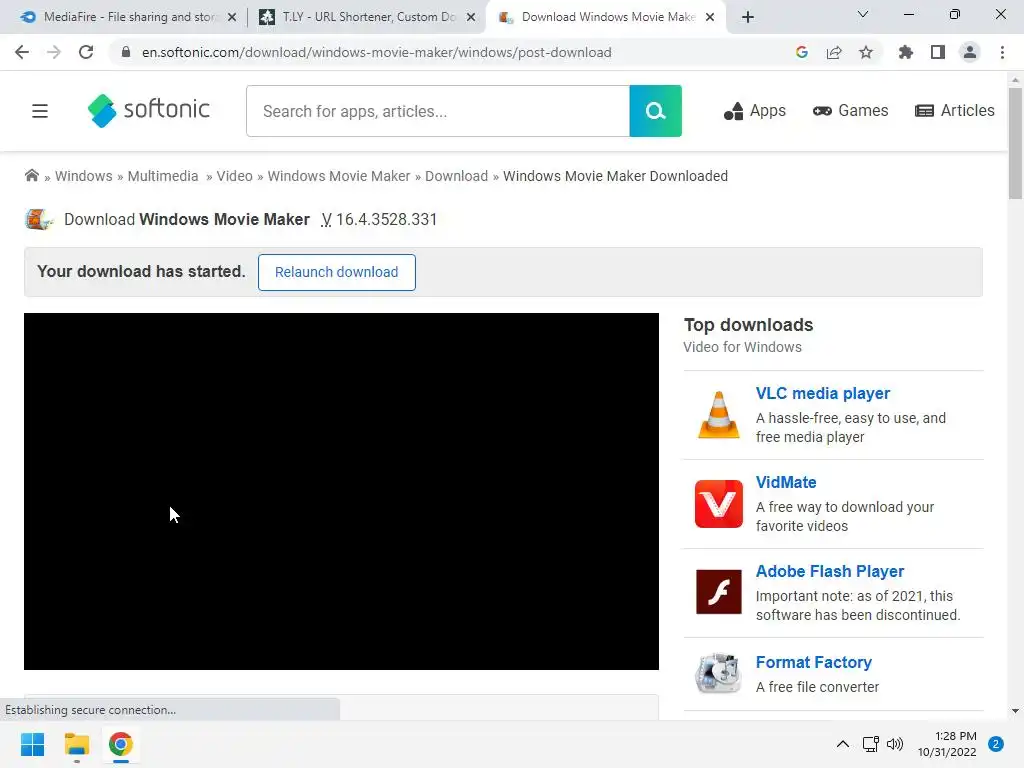The image size is (1024, 768).
Task: Open the notification badge showing 2
Action: point(996,744)
